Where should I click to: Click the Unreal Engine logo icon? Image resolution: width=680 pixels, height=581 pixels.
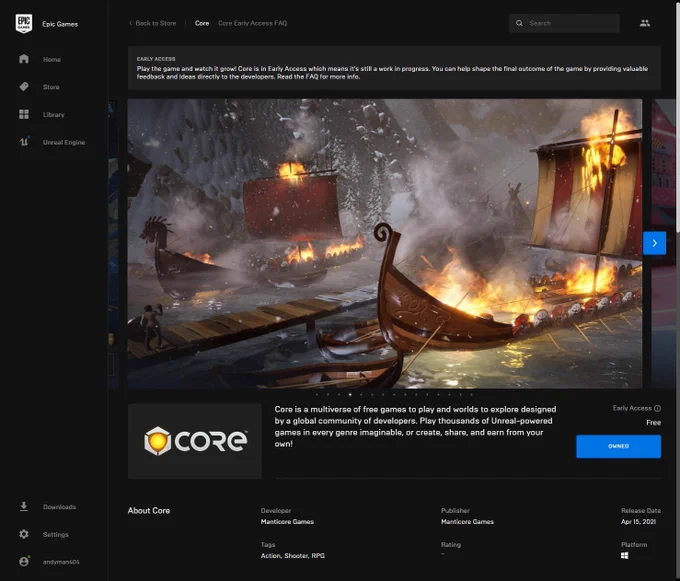(x=24, y=142)
